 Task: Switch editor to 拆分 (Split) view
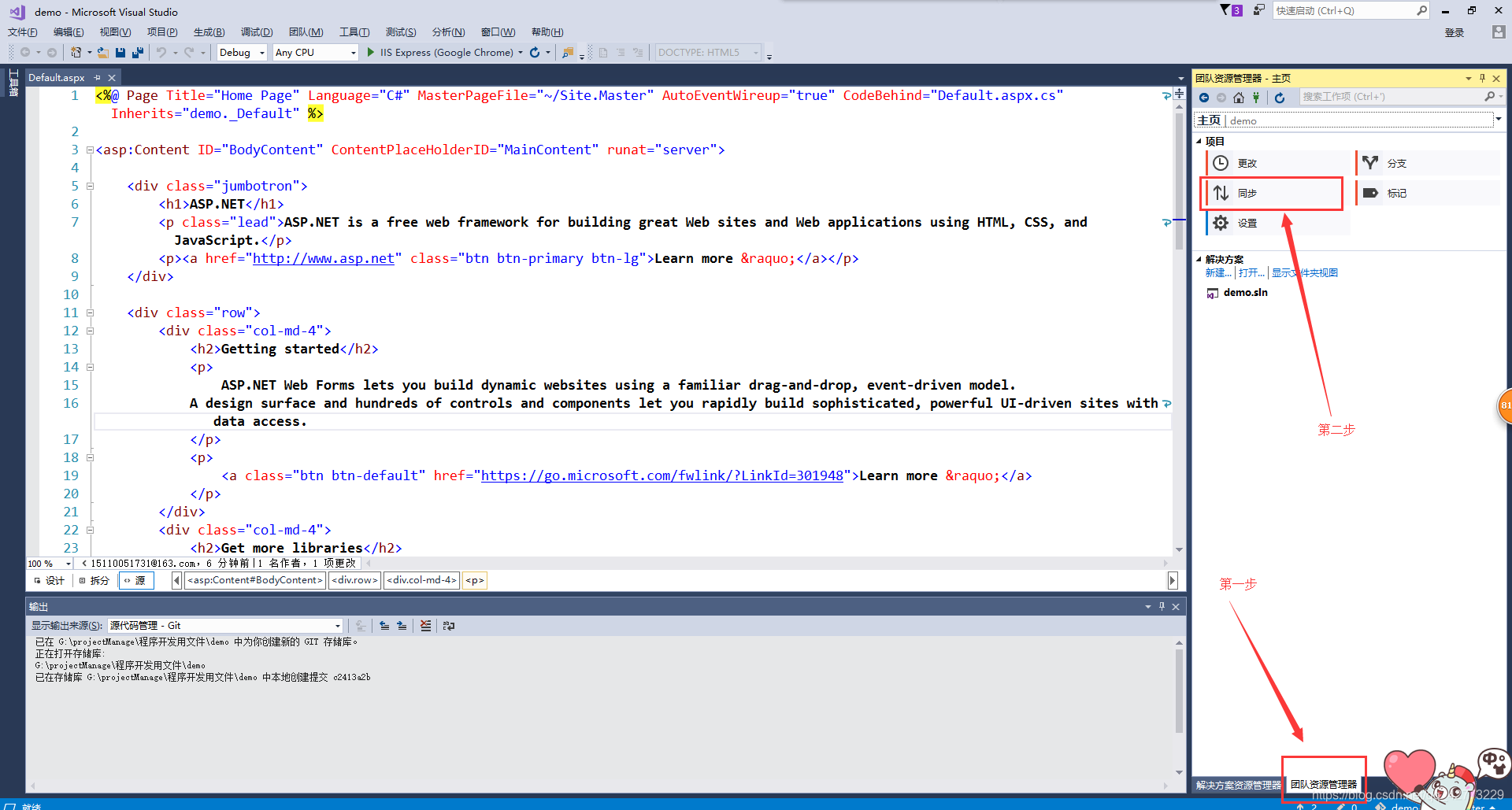[94, 581]
